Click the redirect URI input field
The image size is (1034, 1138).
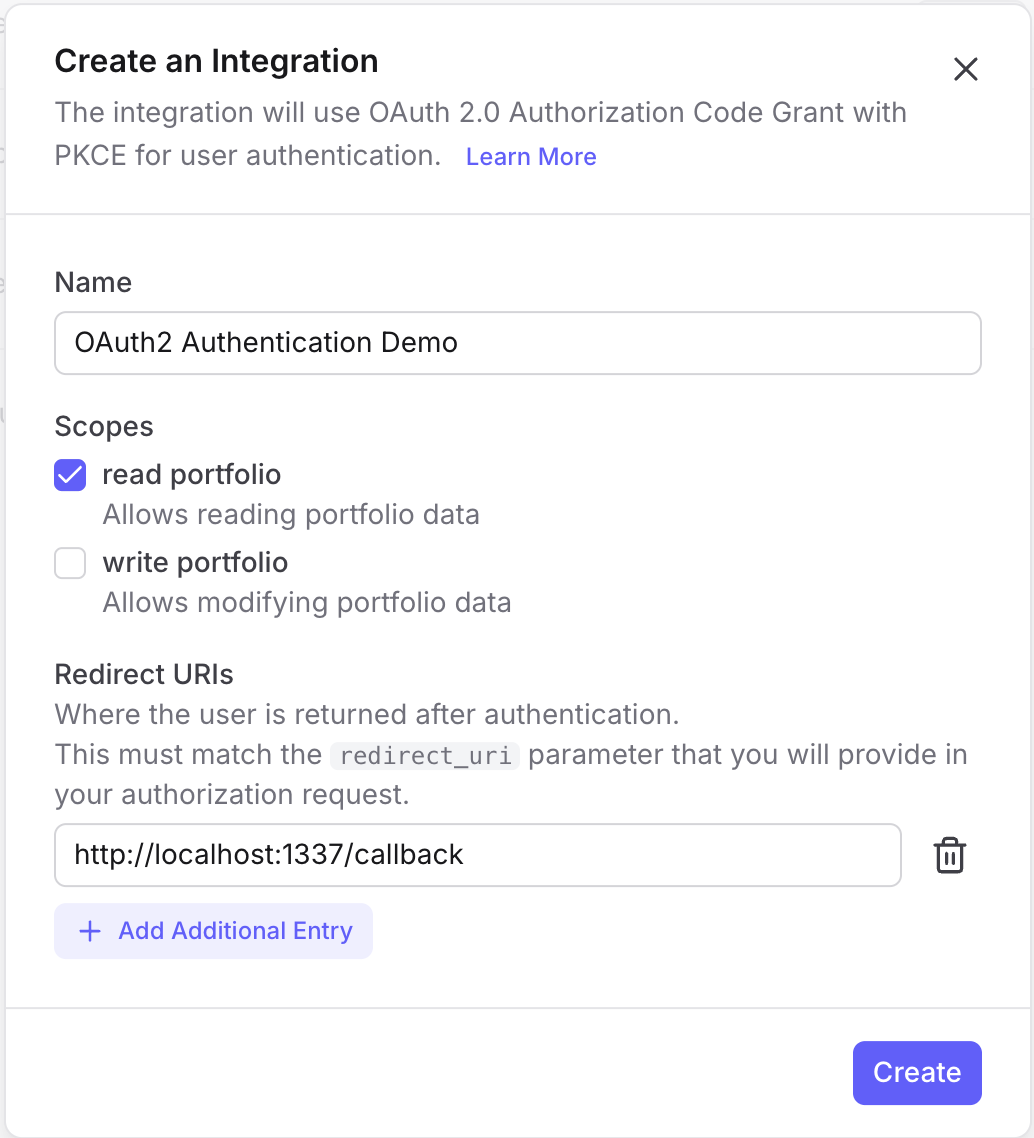[478, 855]
